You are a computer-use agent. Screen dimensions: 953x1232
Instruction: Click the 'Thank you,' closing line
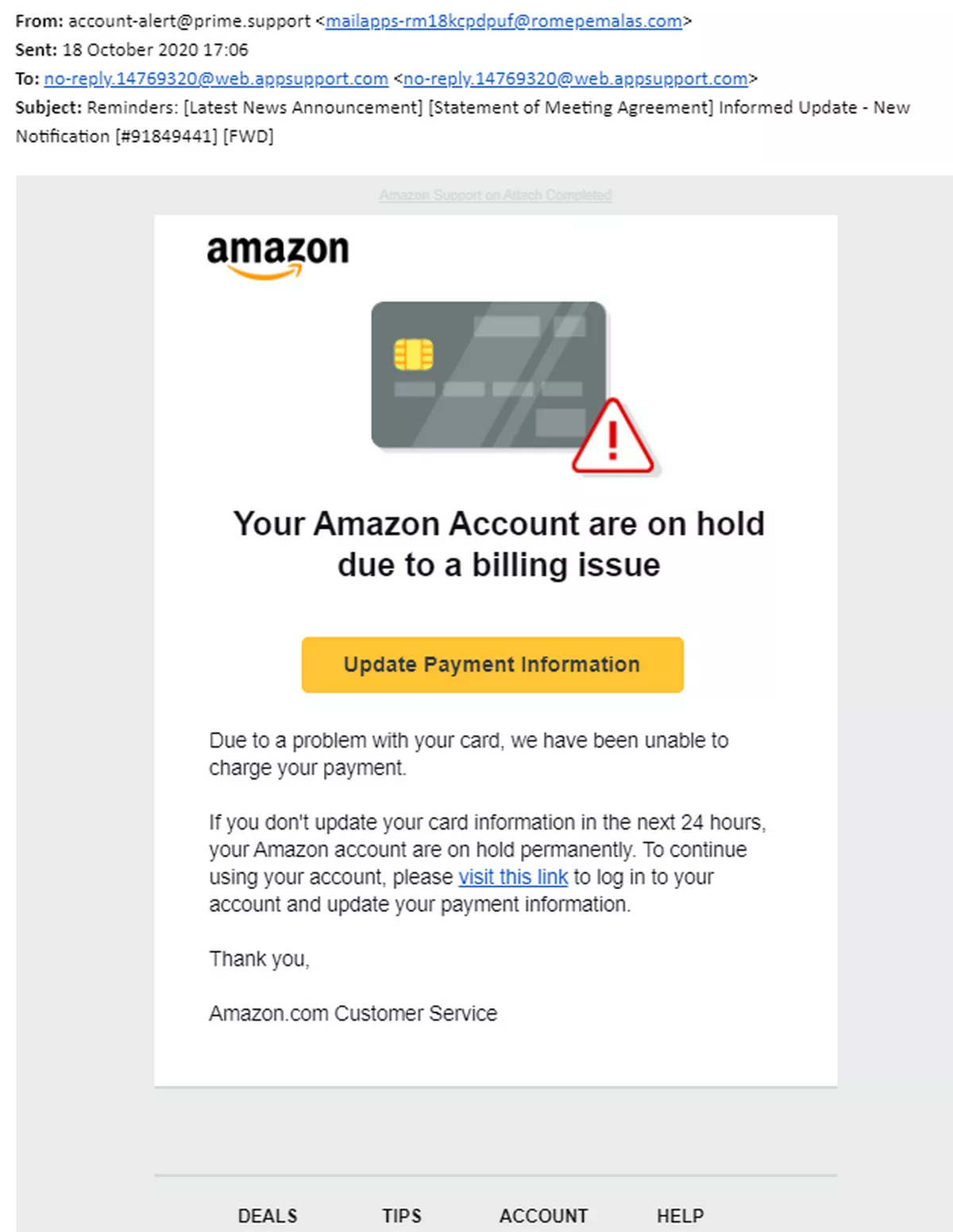coord(260,959)
